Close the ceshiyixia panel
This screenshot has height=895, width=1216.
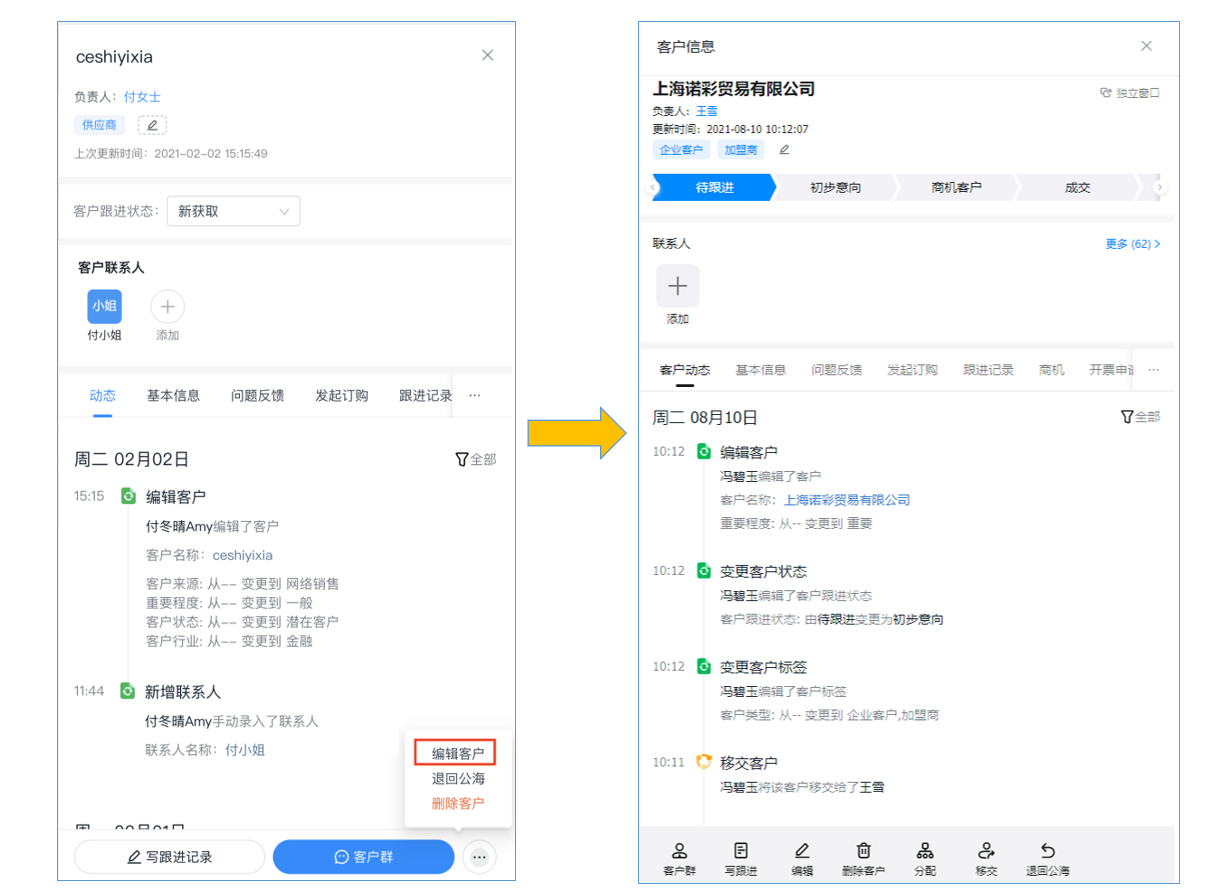(488, 55)
